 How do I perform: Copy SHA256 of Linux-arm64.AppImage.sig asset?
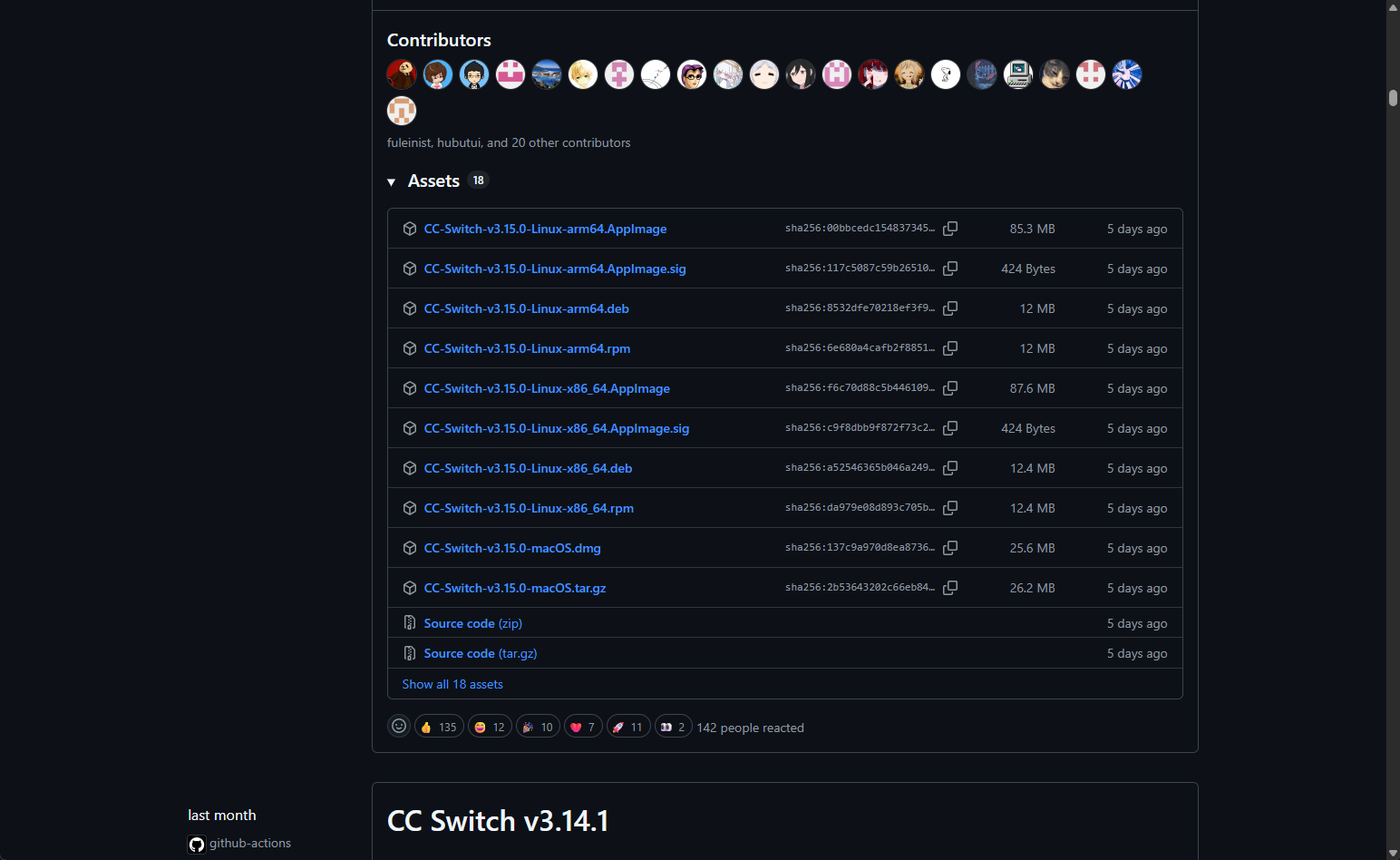click(950, 269)
